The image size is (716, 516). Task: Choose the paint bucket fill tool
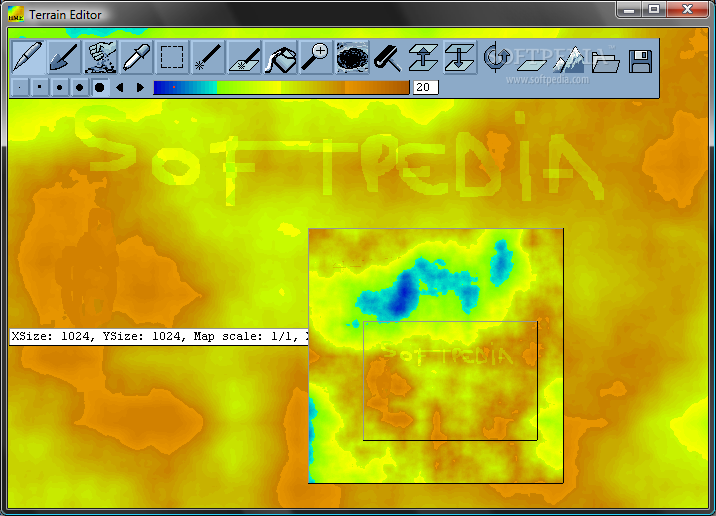click(x=280, y=58)
